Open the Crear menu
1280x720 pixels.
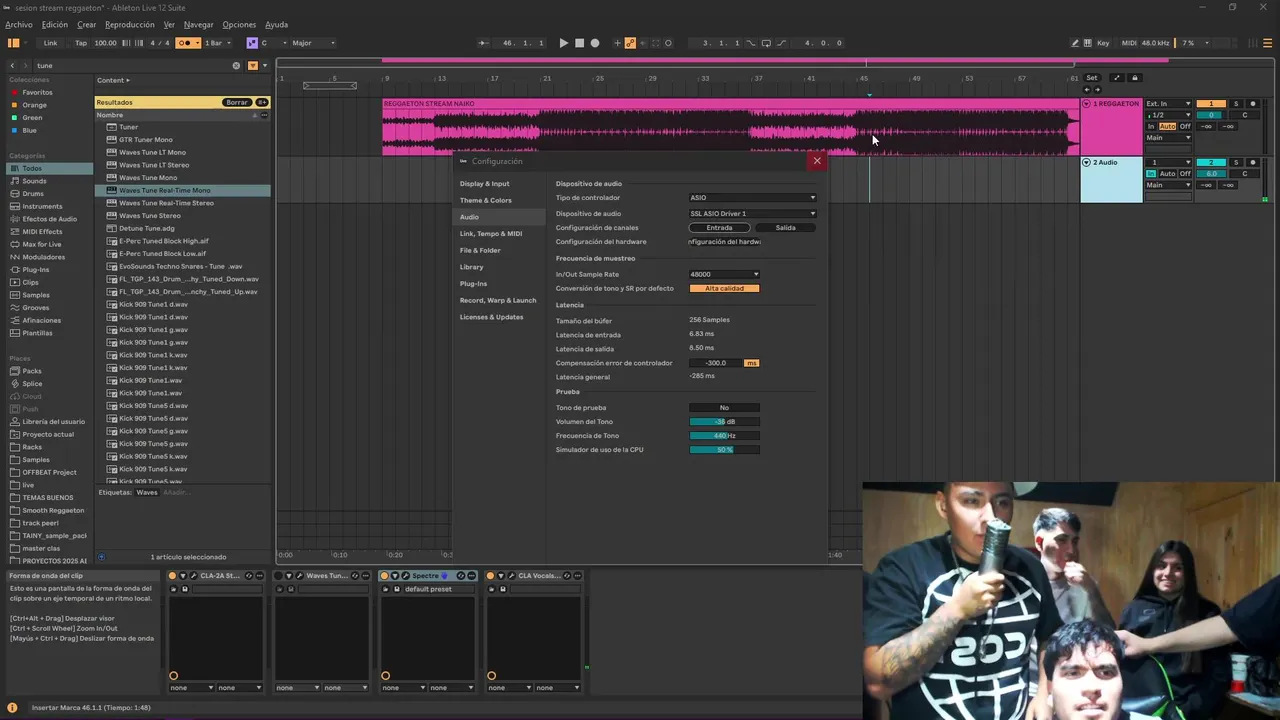pos(87,25)
